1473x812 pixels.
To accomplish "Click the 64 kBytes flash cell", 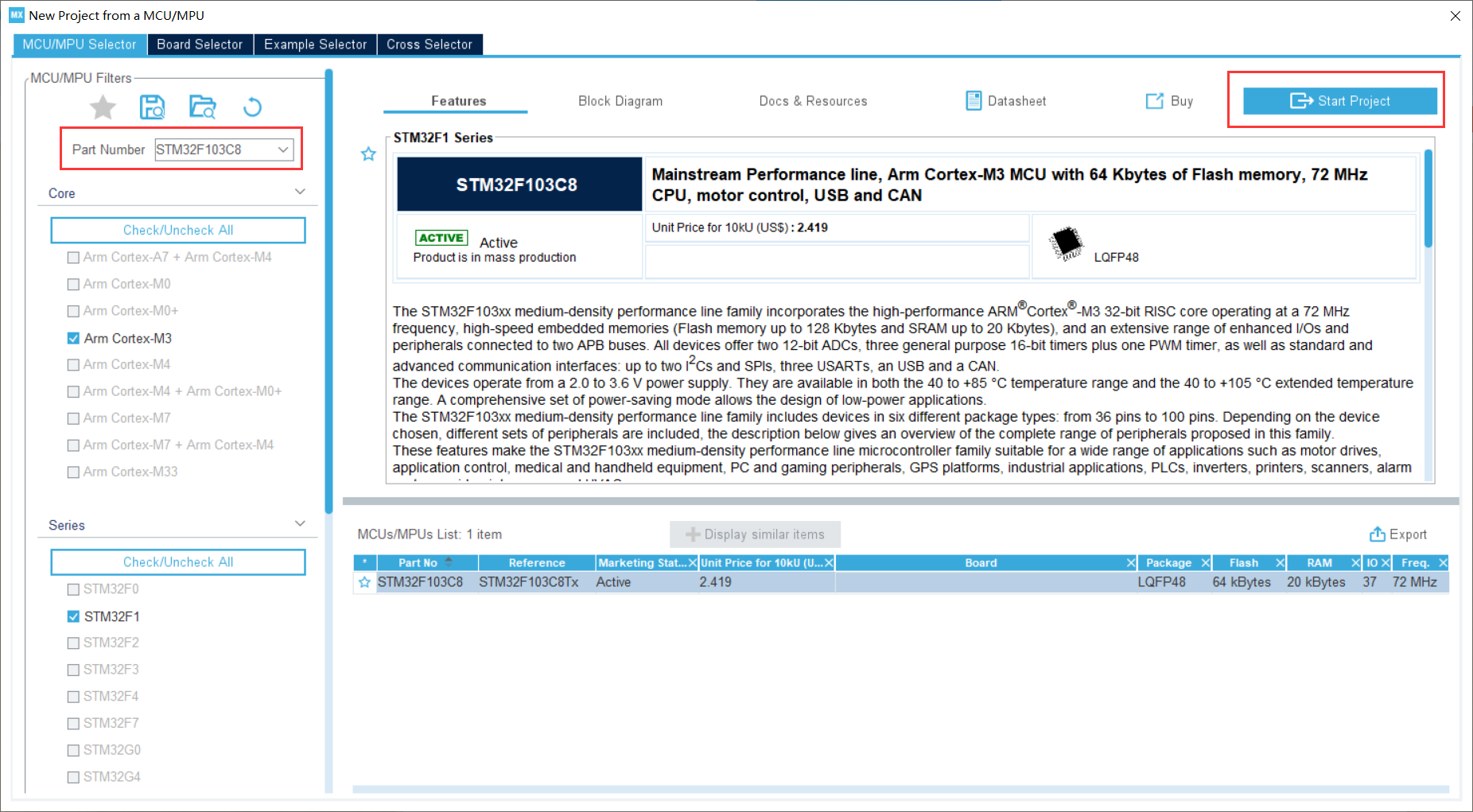I will [x=1242, y=582].
